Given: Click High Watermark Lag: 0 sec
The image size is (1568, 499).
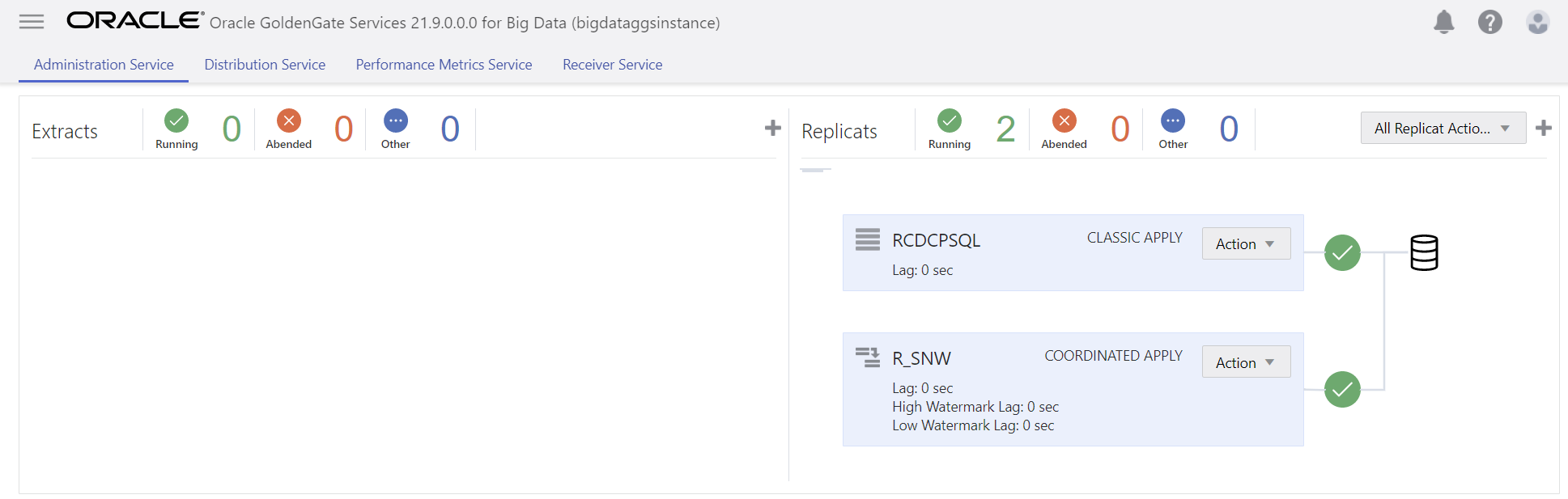Looking at the screenshot, I should tap(975, 407).
